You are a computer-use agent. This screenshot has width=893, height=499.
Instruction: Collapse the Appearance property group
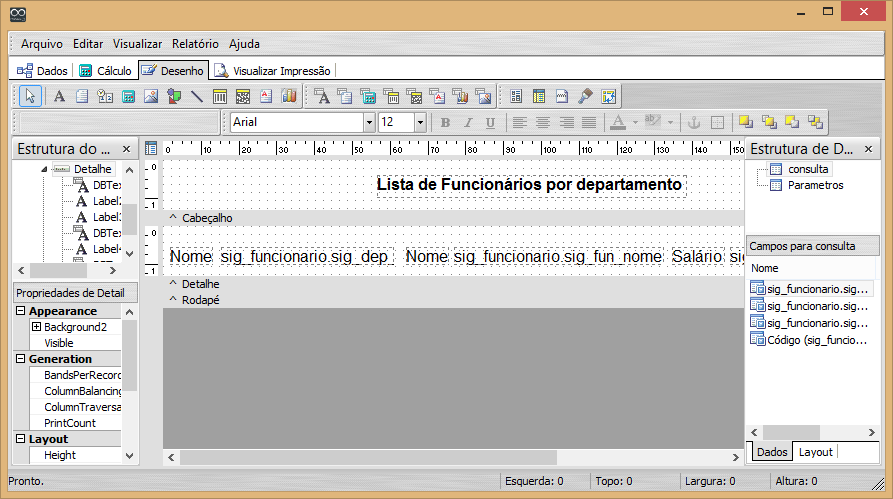[21, 311]
